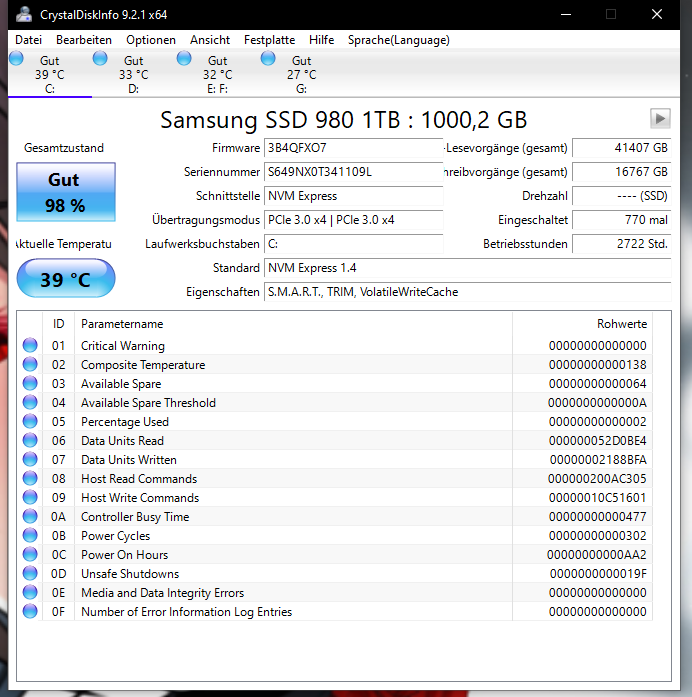Open the Sprache(Language) menu
692x697 pixels.
point(399,40)
